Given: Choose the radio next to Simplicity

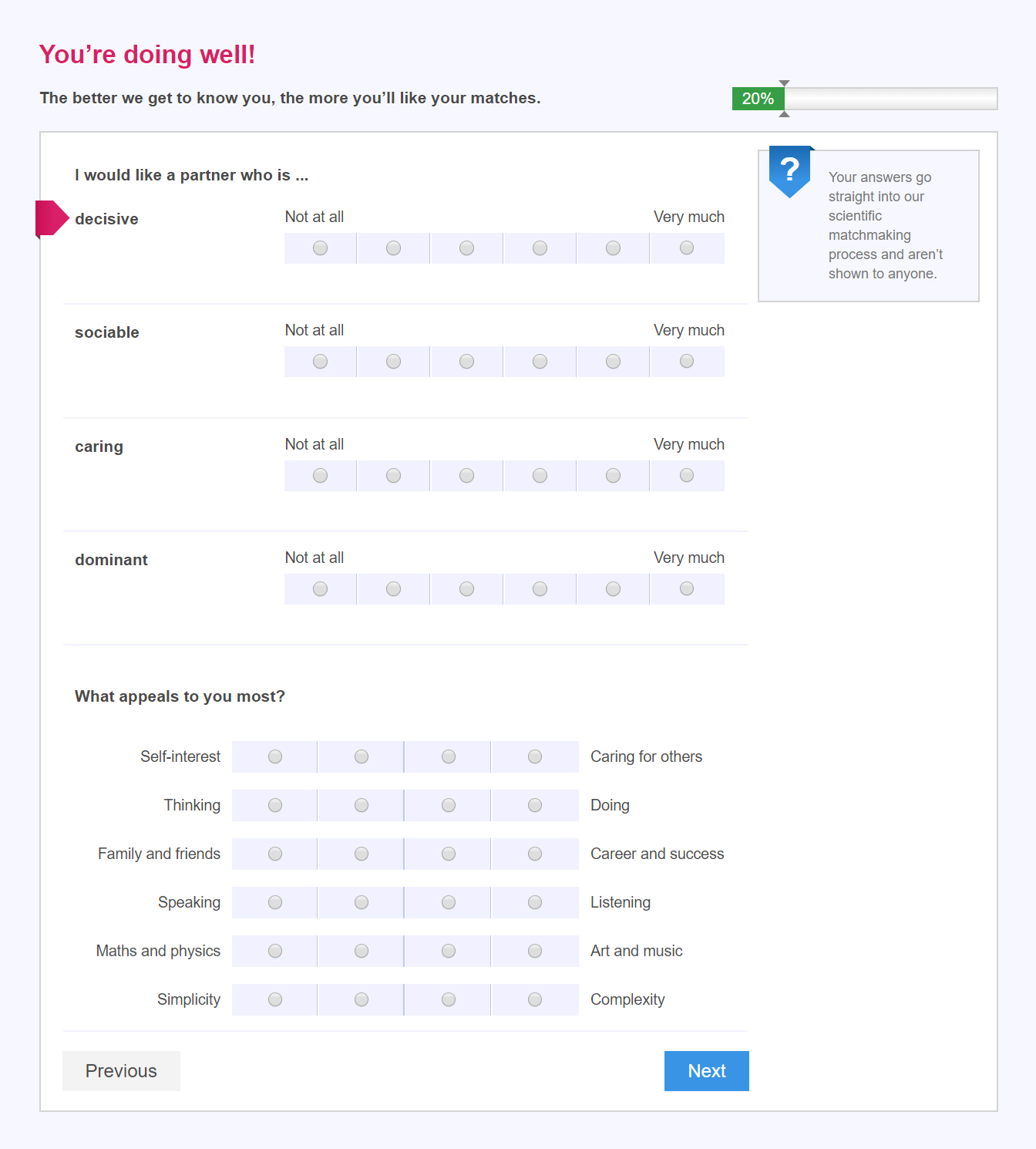Looking at the screenshot, I should (x=275, y=1000).
